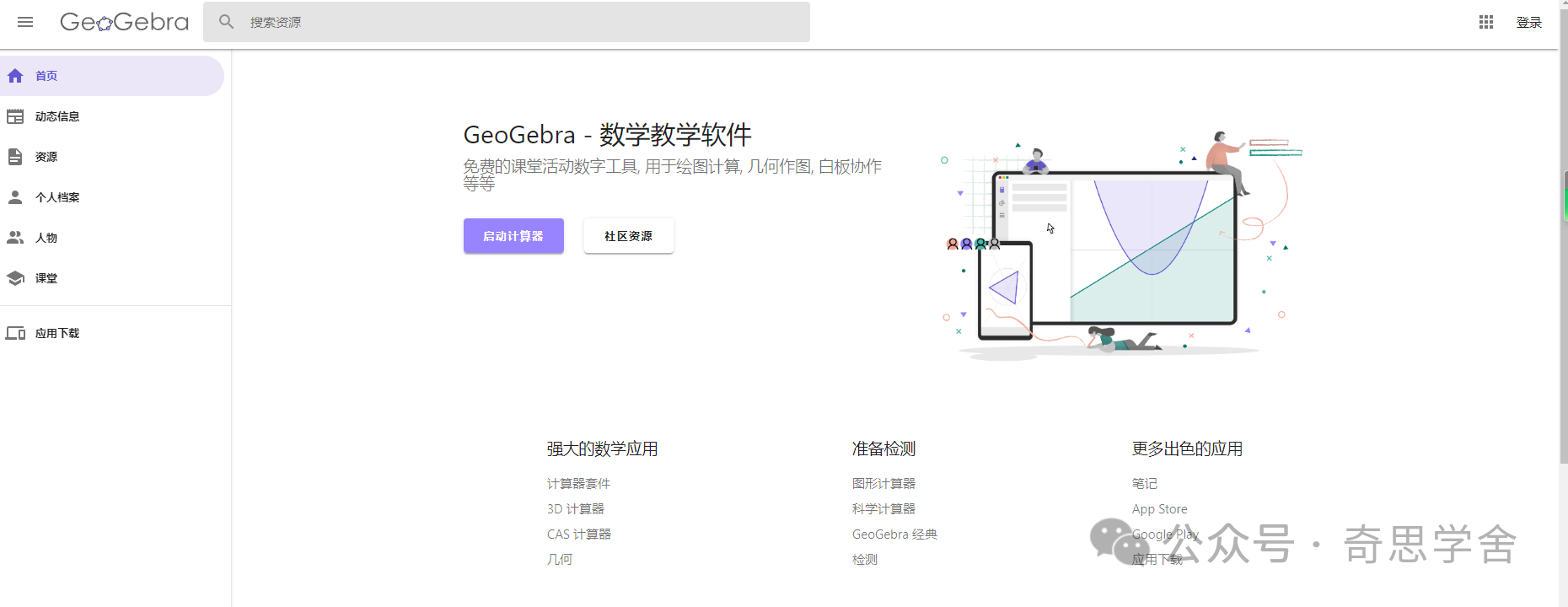The width and height of the screenshot is (1568, 607).
Task: Open the GeoGebra 经典 link
Action: [x=894, y=534]
